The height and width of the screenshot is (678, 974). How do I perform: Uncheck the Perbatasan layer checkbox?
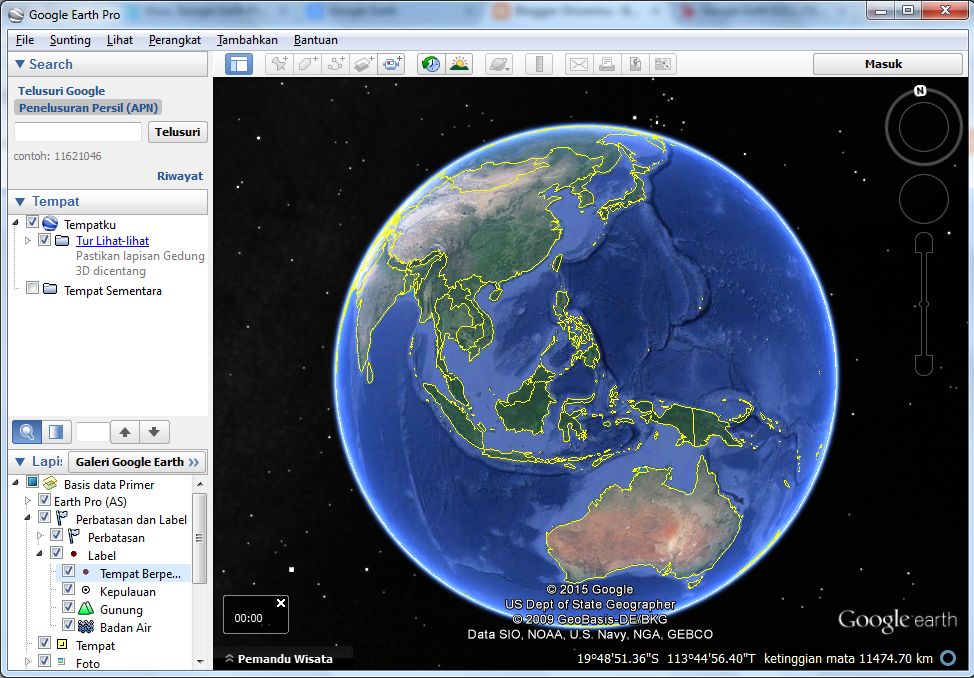pyautogui.click(x=57, y=534)
